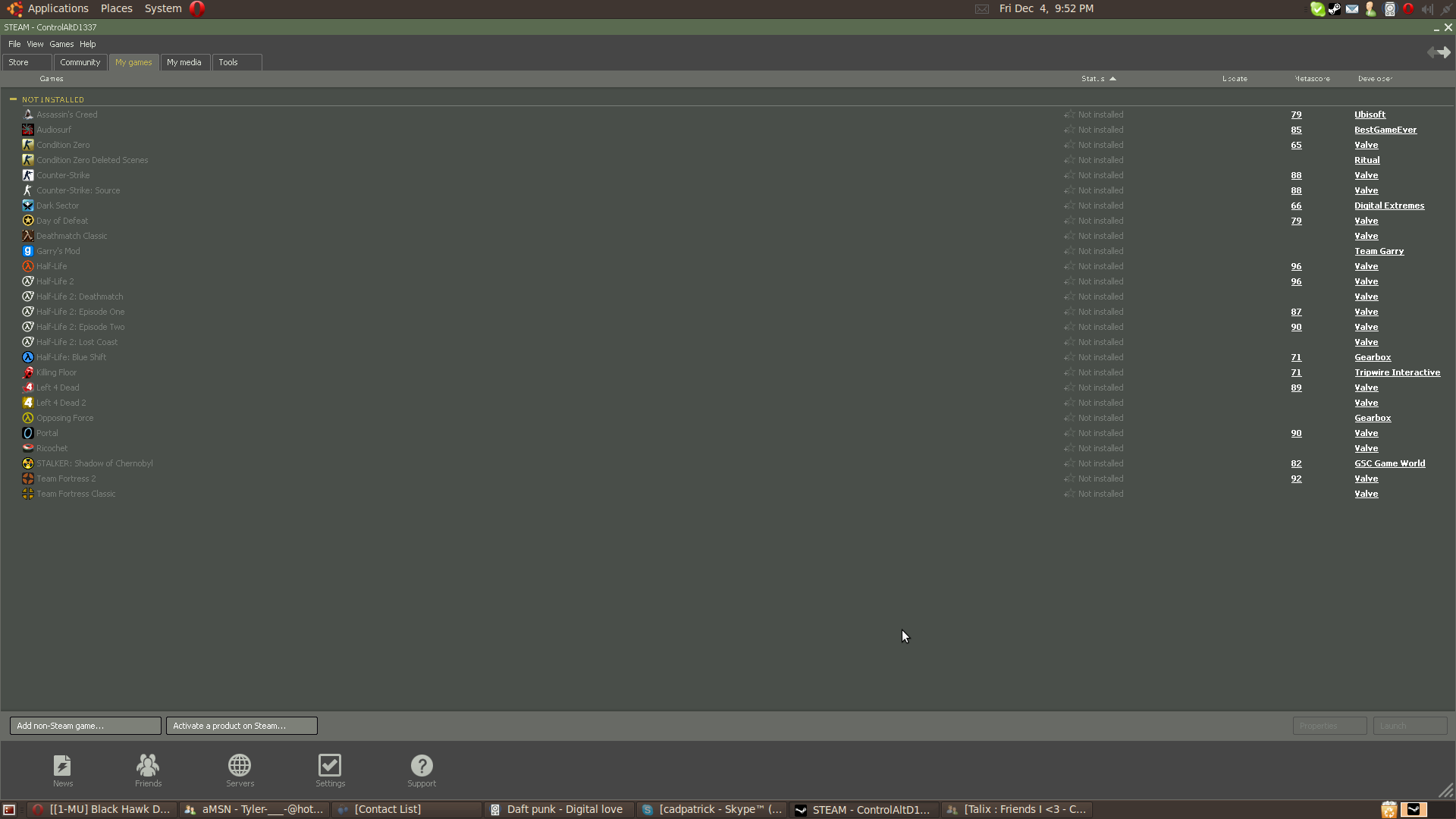Click the Add non-Steam game button

pos(86,726)
